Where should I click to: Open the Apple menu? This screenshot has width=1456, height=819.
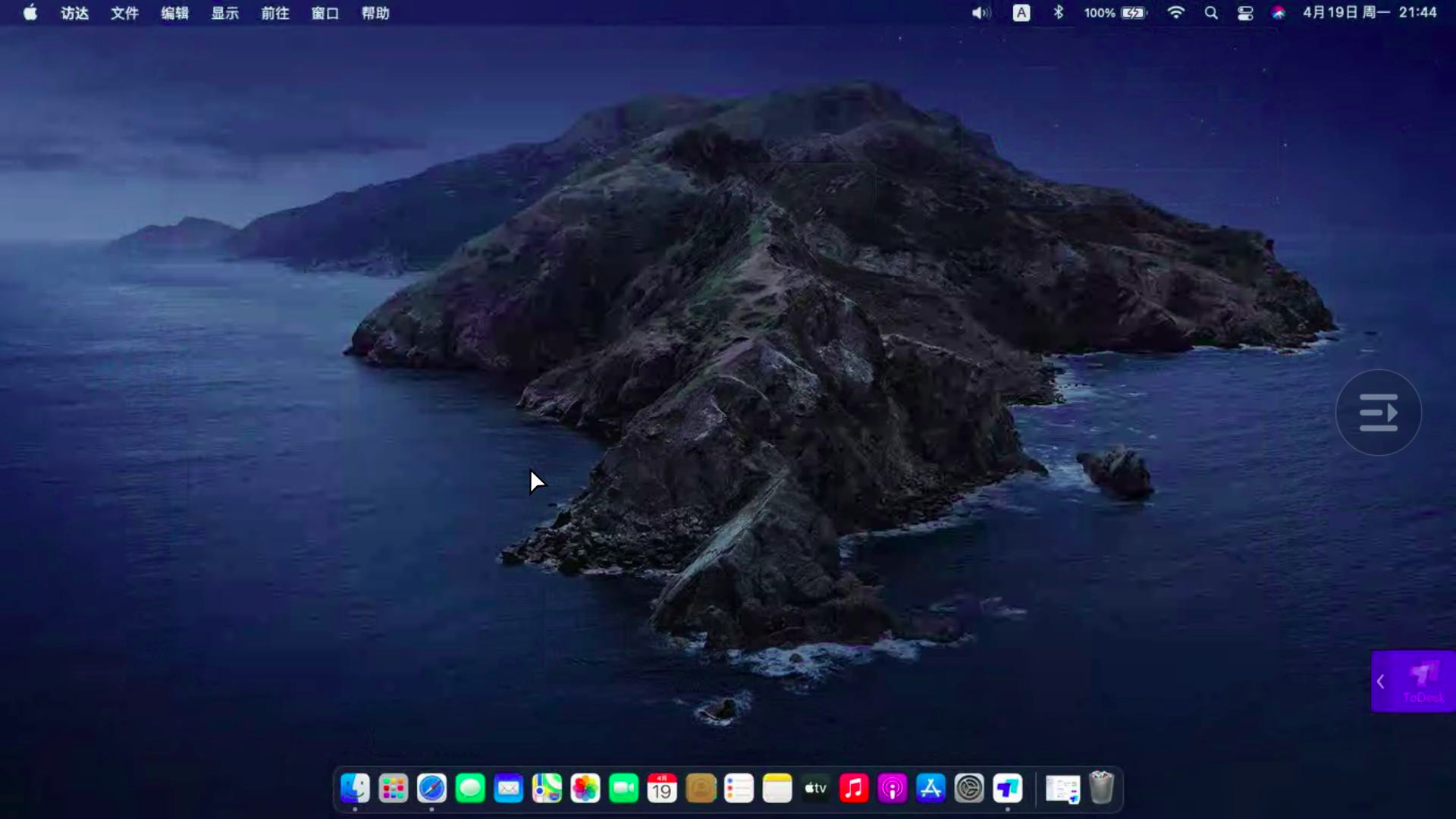(30, 12)
